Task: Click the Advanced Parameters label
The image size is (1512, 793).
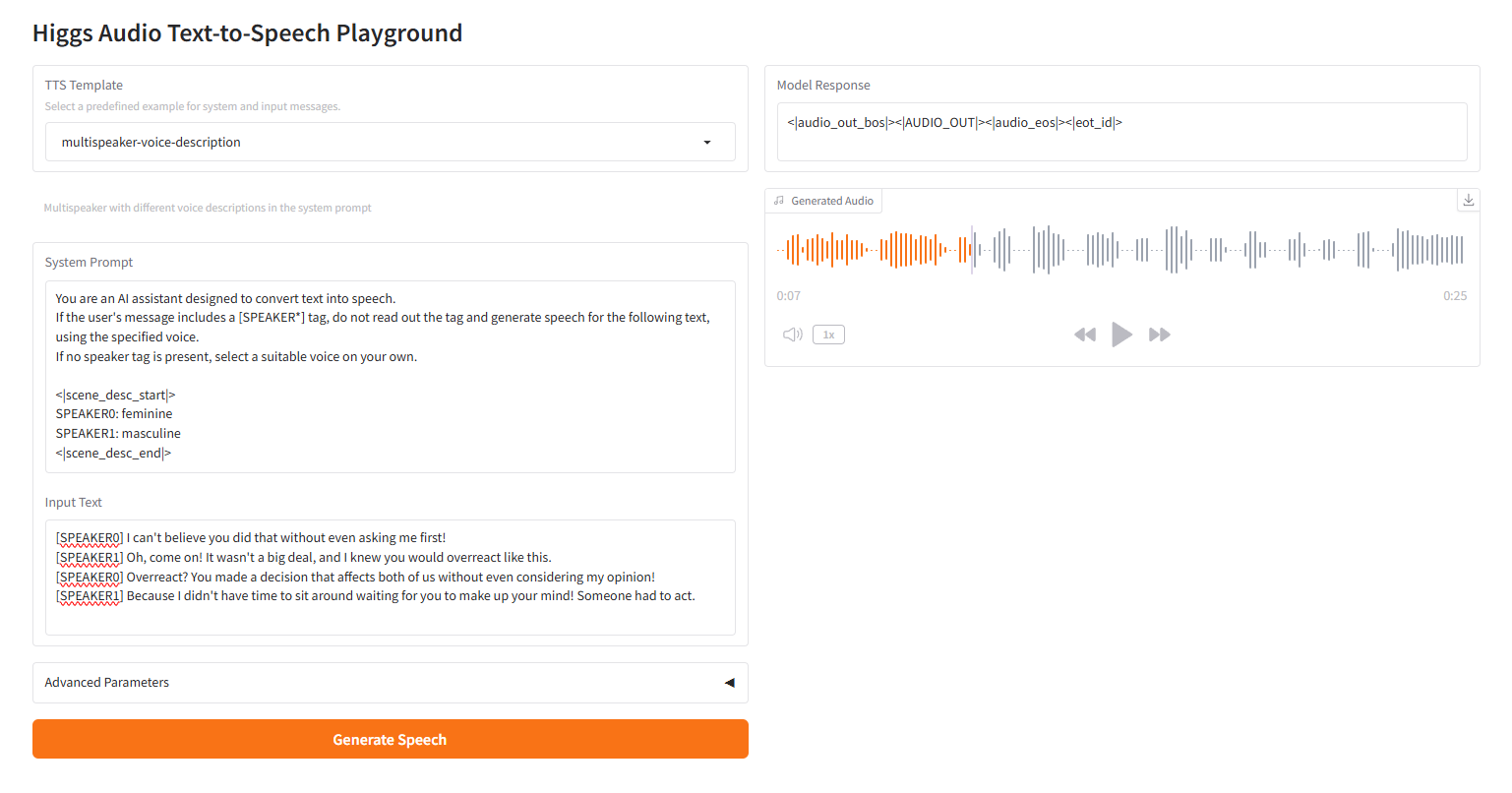Action: (x=107, y=683)
